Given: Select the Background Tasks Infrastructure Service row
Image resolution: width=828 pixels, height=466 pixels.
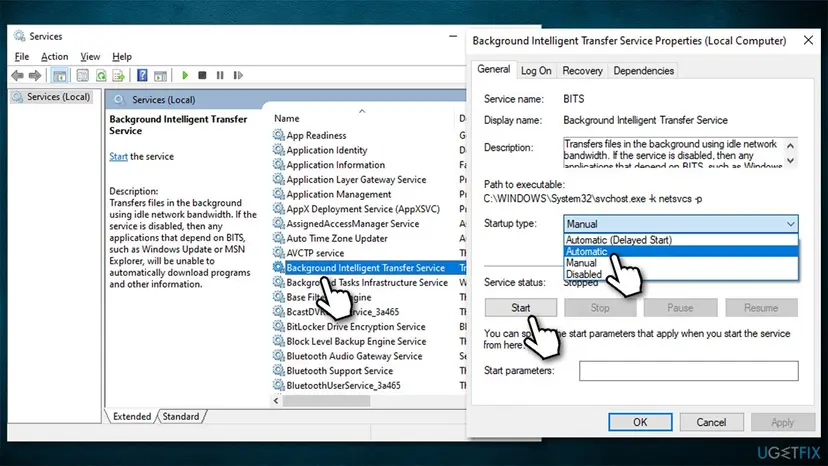Looking at the screenshot, I should click(x=367, y=283).
